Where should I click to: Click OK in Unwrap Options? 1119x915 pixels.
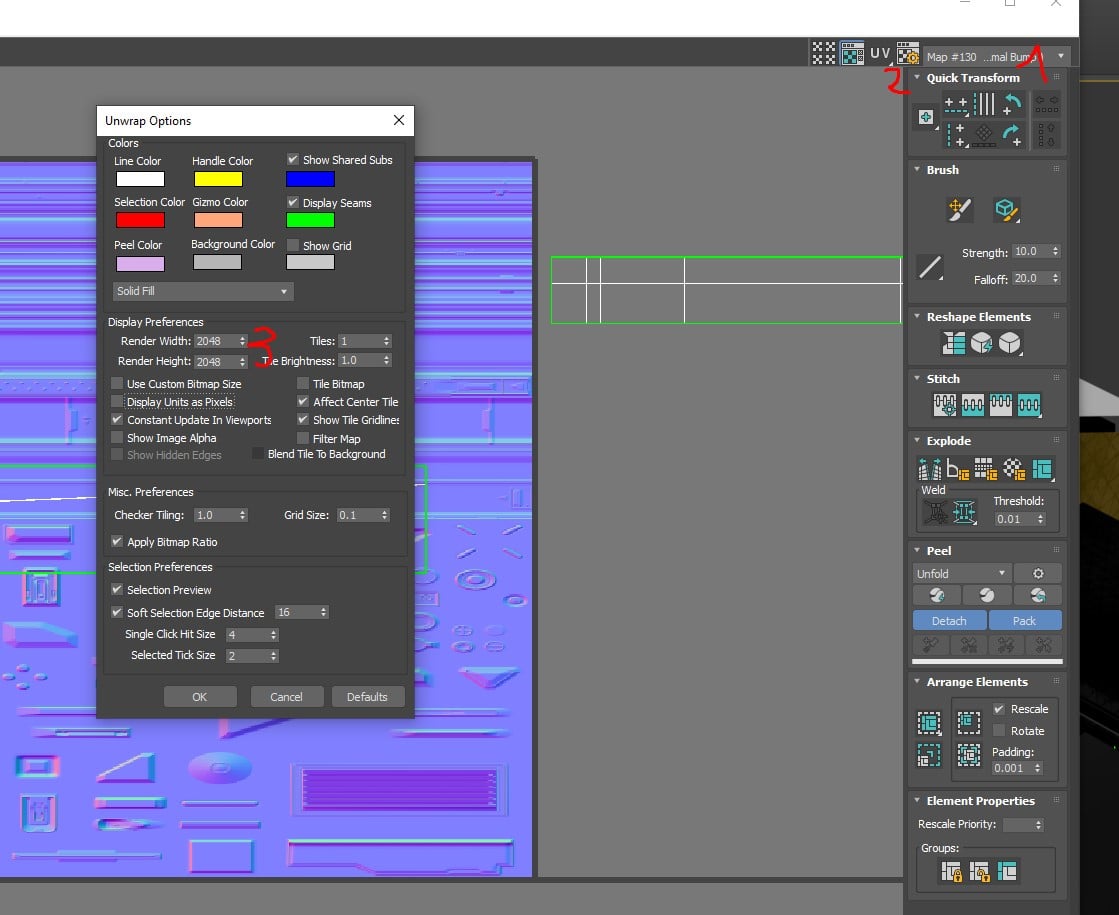(x=200, y=697)
